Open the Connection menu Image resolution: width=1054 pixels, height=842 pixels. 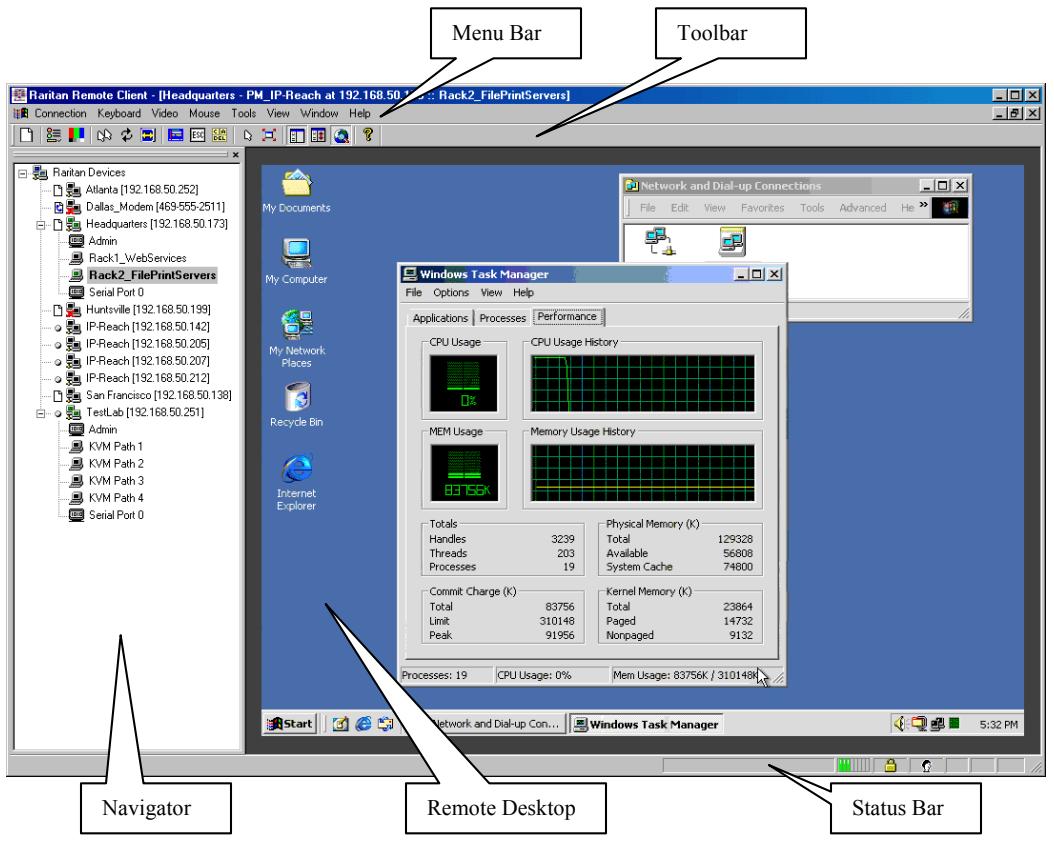[60, 114]
